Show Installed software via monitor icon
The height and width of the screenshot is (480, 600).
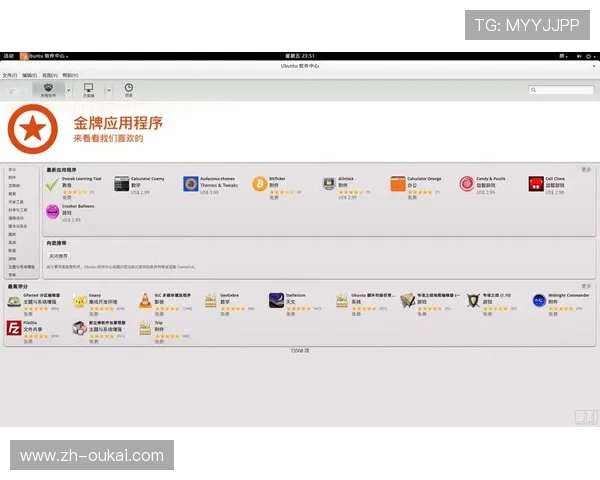coord(88,90)
